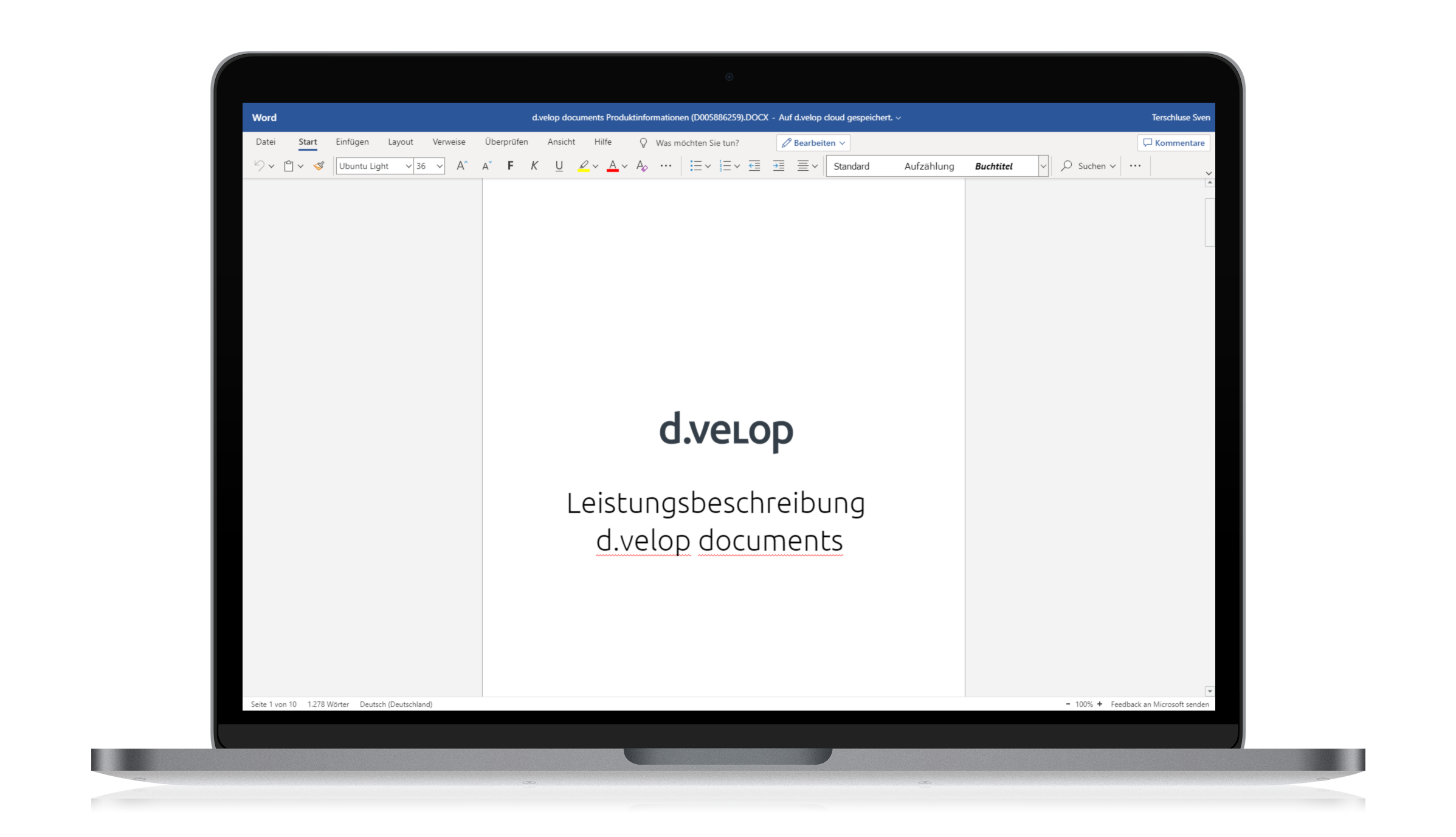This screenshot has height=837, width=1456.
Task: Show more font options ellipsis
Action: tap(666, 166)
